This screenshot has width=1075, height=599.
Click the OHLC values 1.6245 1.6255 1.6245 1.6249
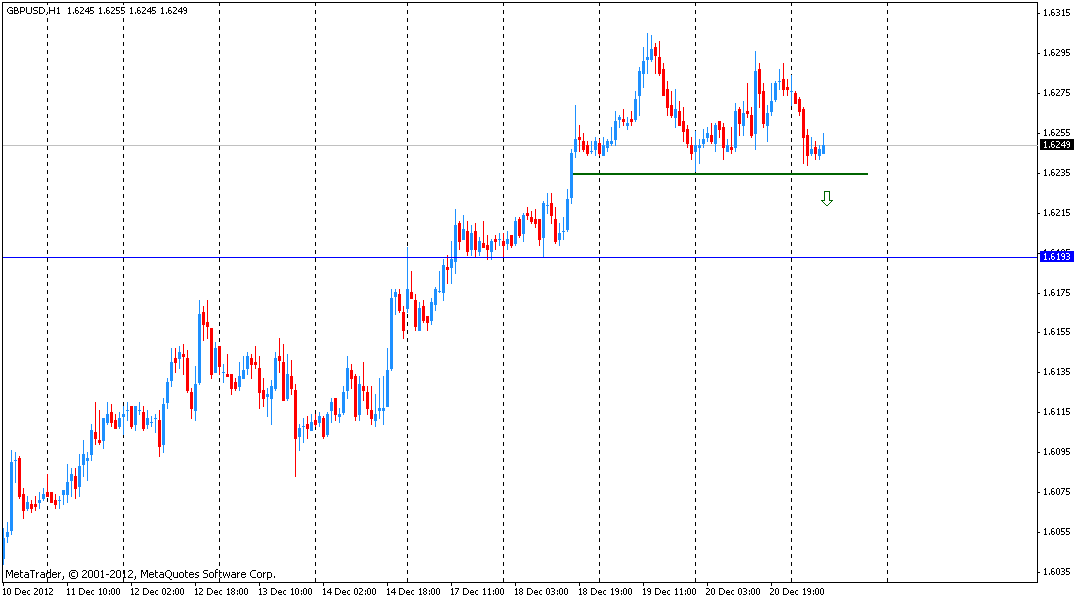(128, 11)
